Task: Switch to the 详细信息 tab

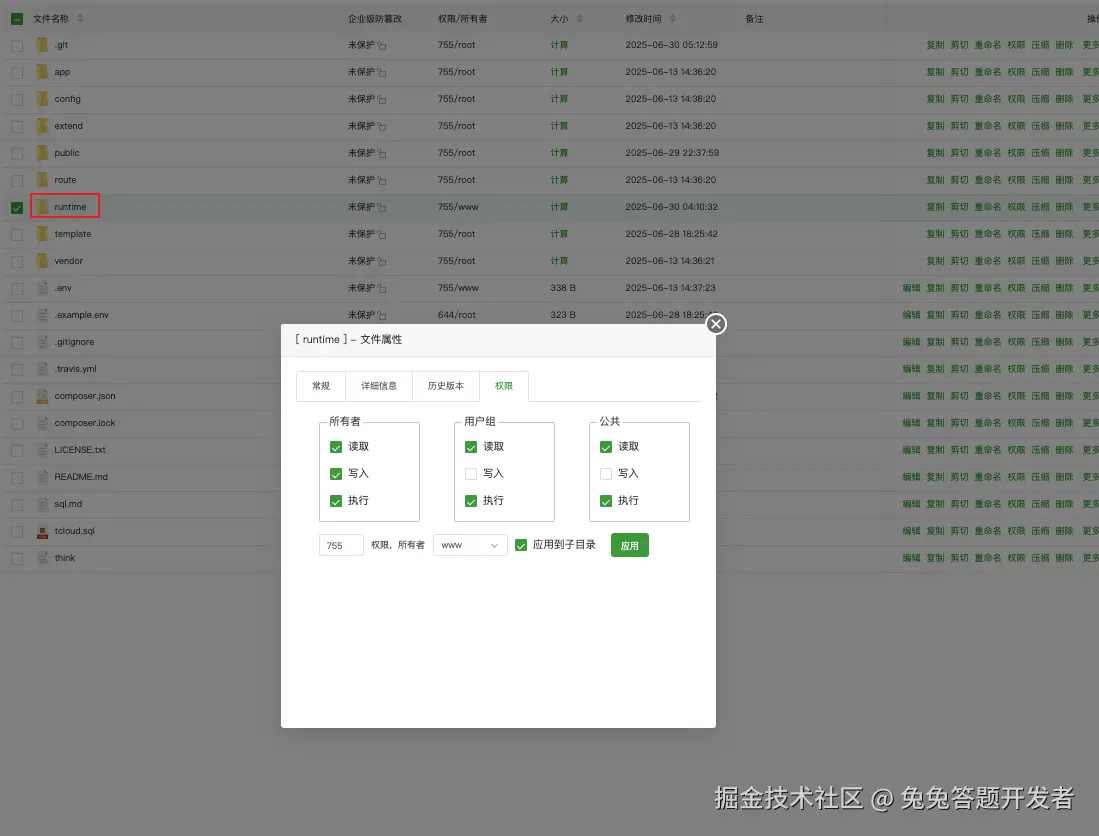Action: pyautogui.click(x=379, y=385)
